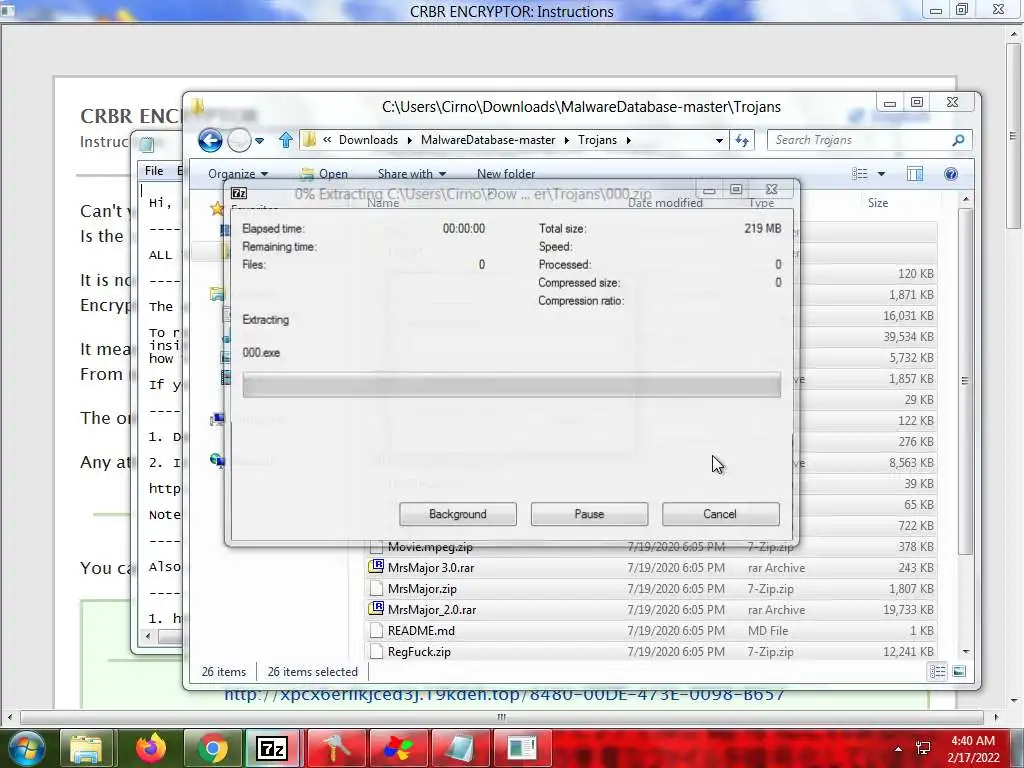
Task: Expand the view options dropdown arrow
Action: click(x=881, y=174)
